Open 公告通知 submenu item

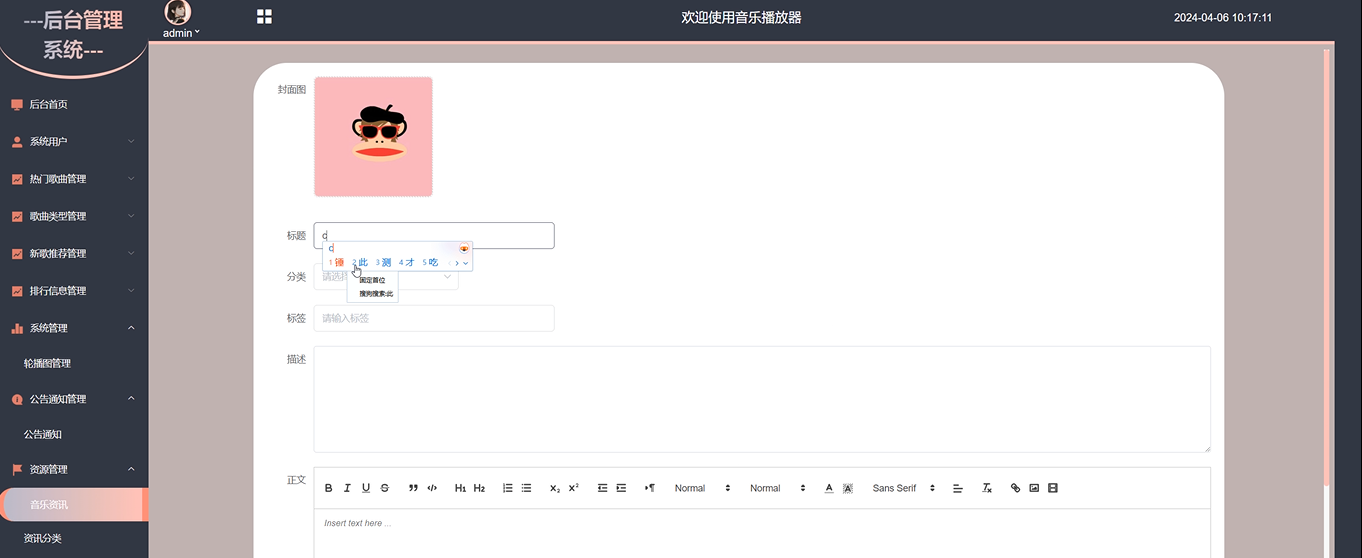click(74, 434)
